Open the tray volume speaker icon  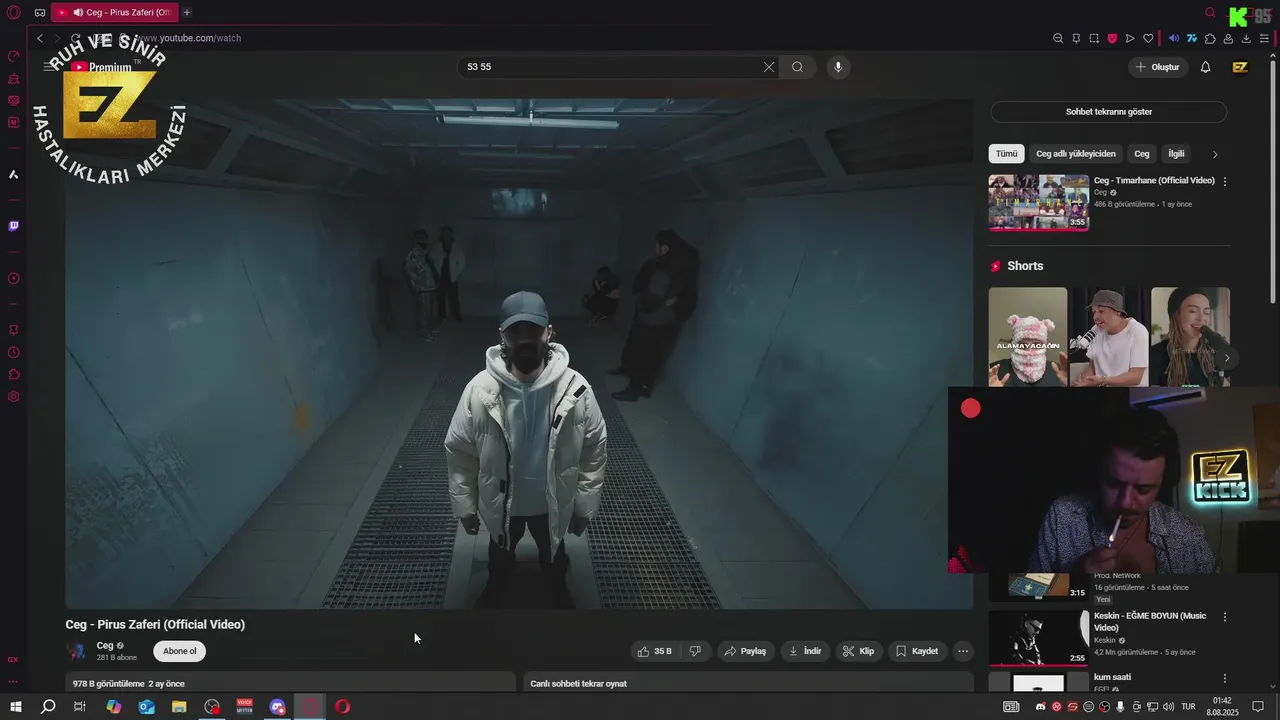[x=1169, y=707]
